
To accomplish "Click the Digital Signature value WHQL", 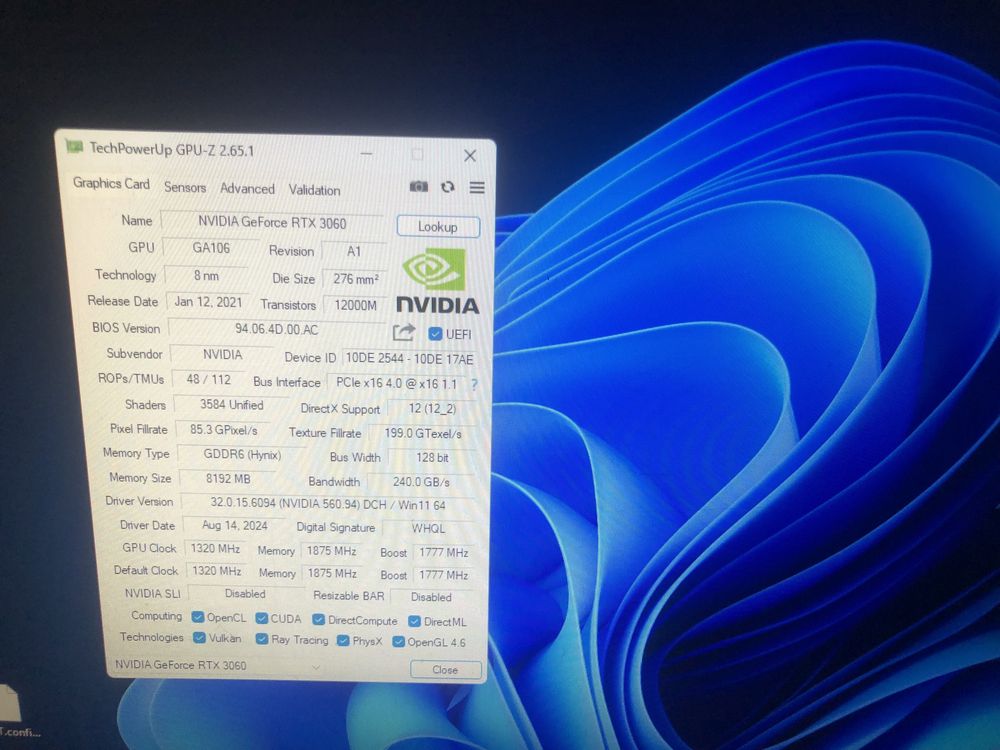I will 429,529.
